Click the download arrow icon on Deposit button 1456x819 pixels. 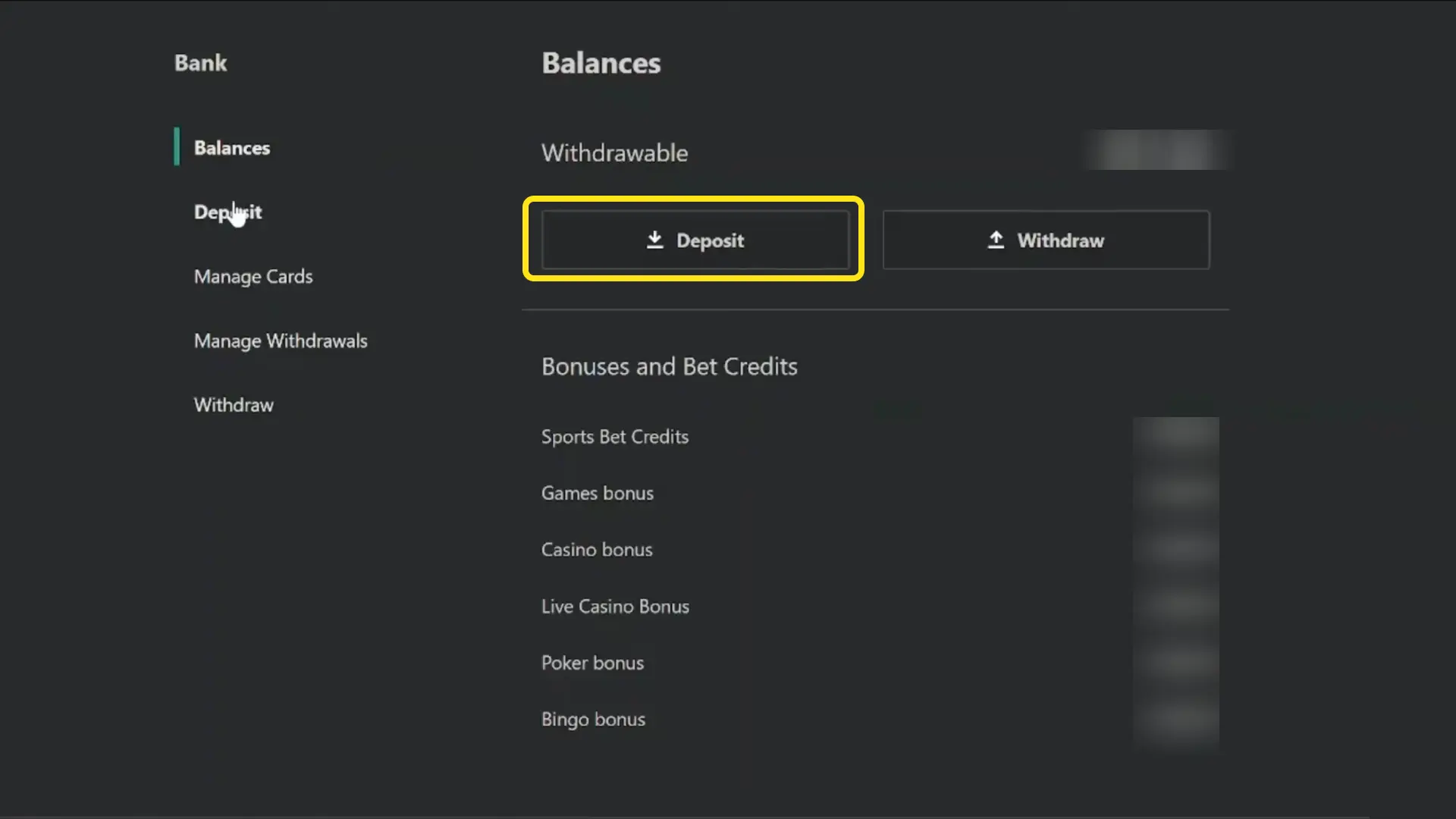coord(654,240)
